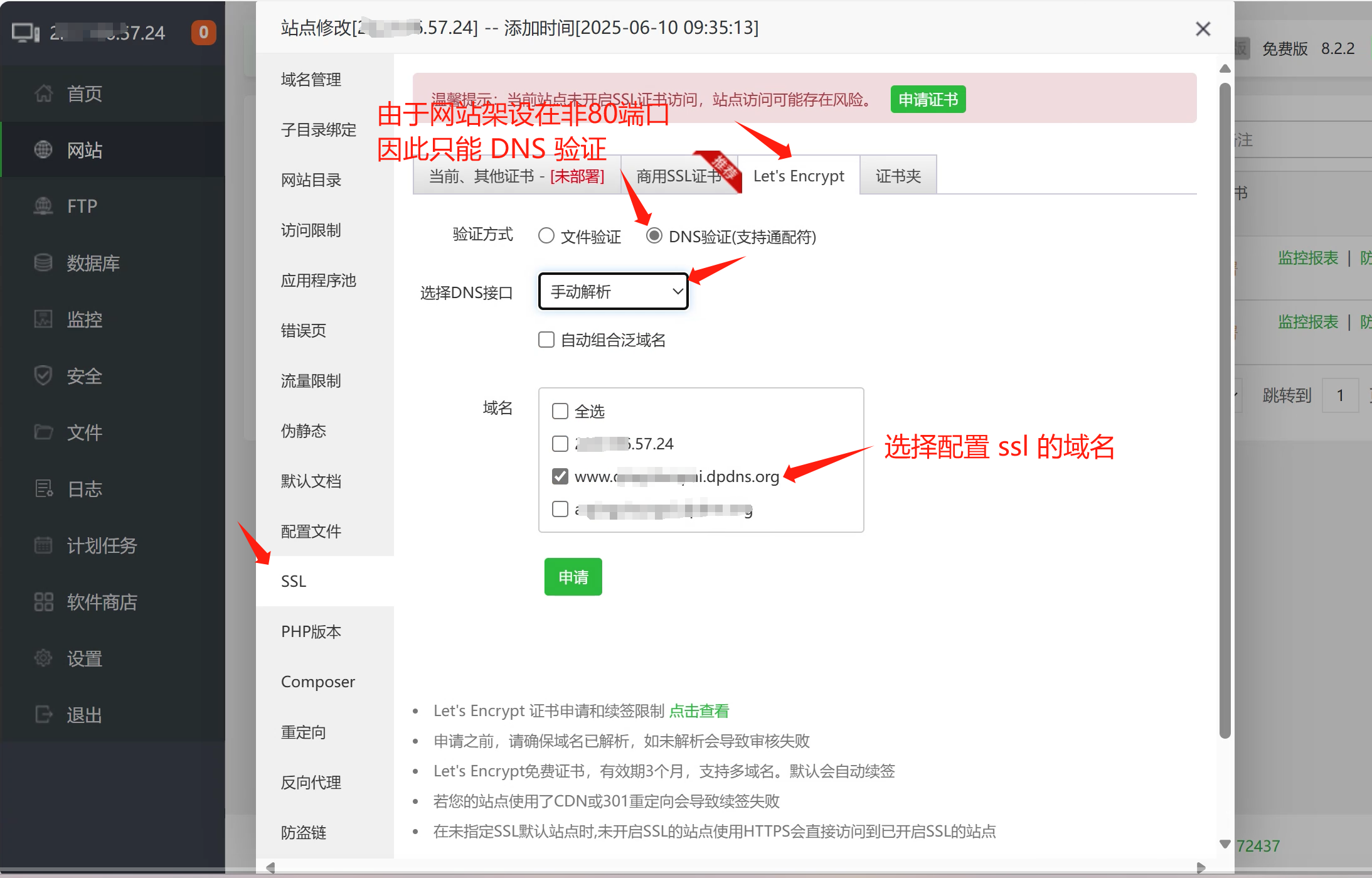Click the Software Store grid icon
The width and height of the screenshot is (1372, 878).
[43, 601]
